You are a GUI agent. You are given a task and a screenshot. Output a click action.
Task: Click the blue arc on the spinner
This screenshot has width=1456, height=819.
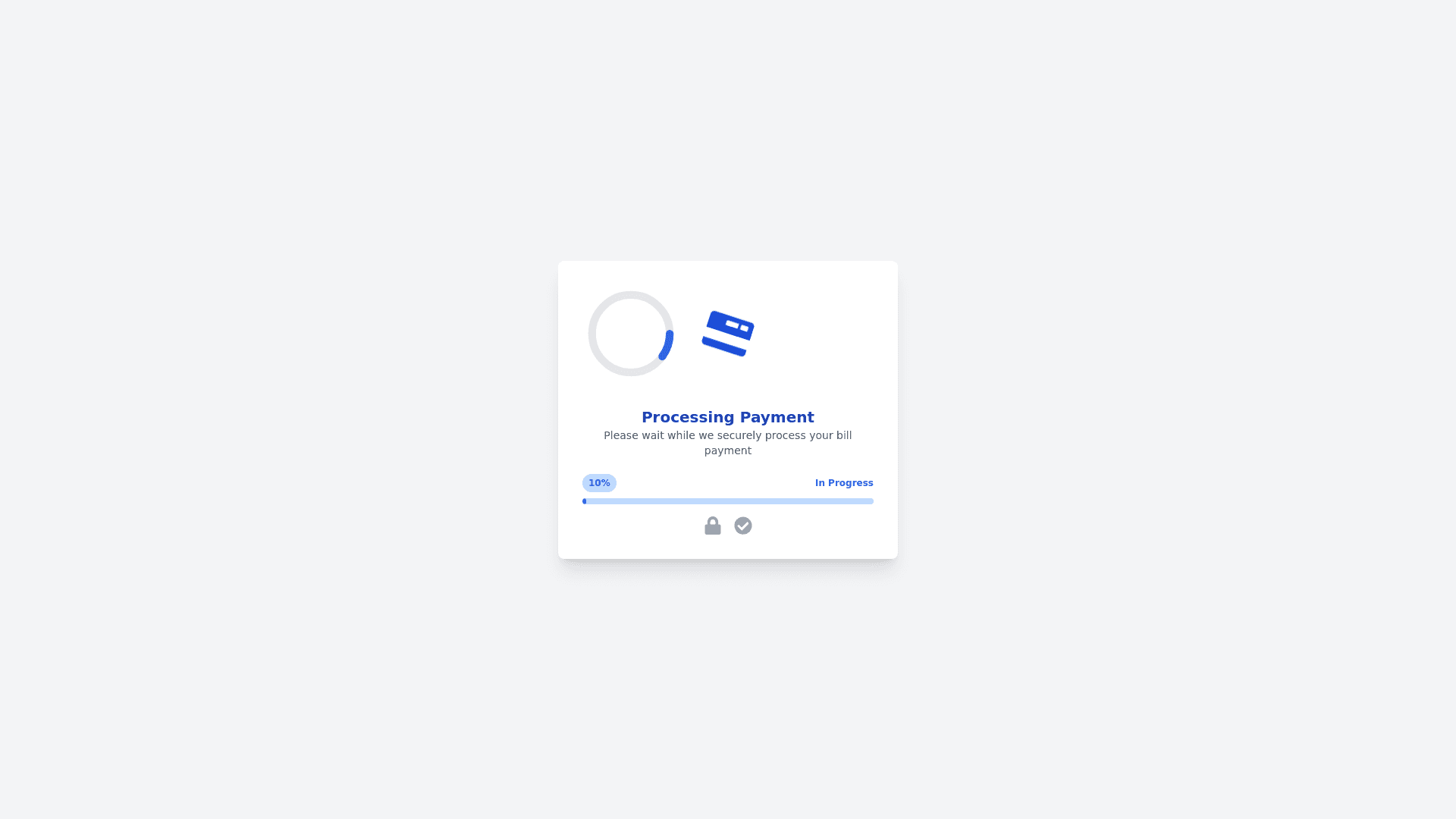pos(667,345)
